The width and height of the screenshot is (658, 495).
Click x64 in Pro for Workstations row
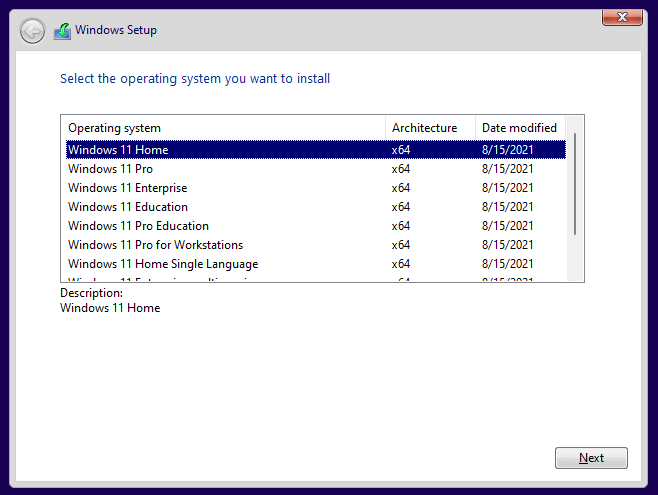(401, 245)
